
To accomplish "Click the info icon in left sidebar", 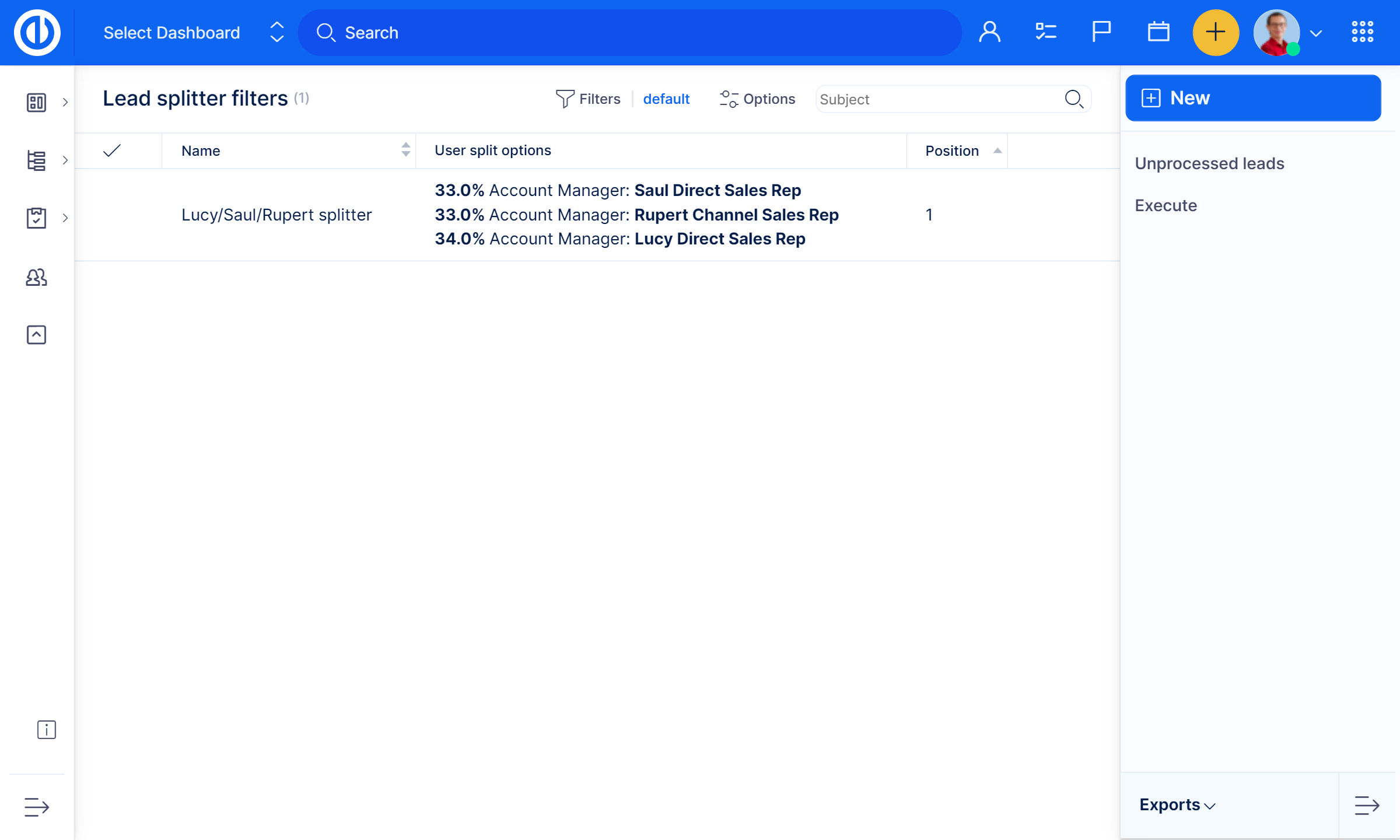I will [x=46, y=729].
